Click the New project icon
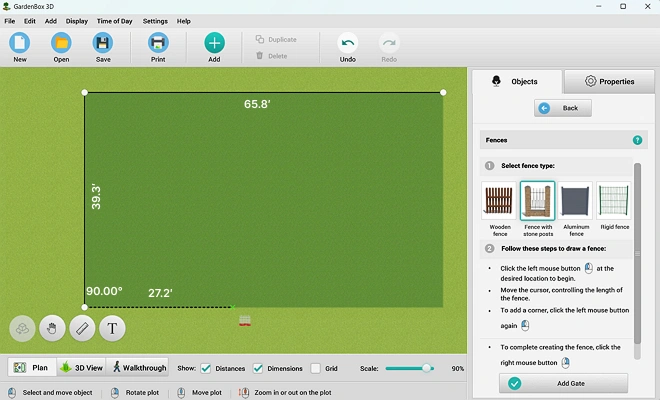This screenshot has width=660, height=400. pyautogui.click(x=20, y=43)
